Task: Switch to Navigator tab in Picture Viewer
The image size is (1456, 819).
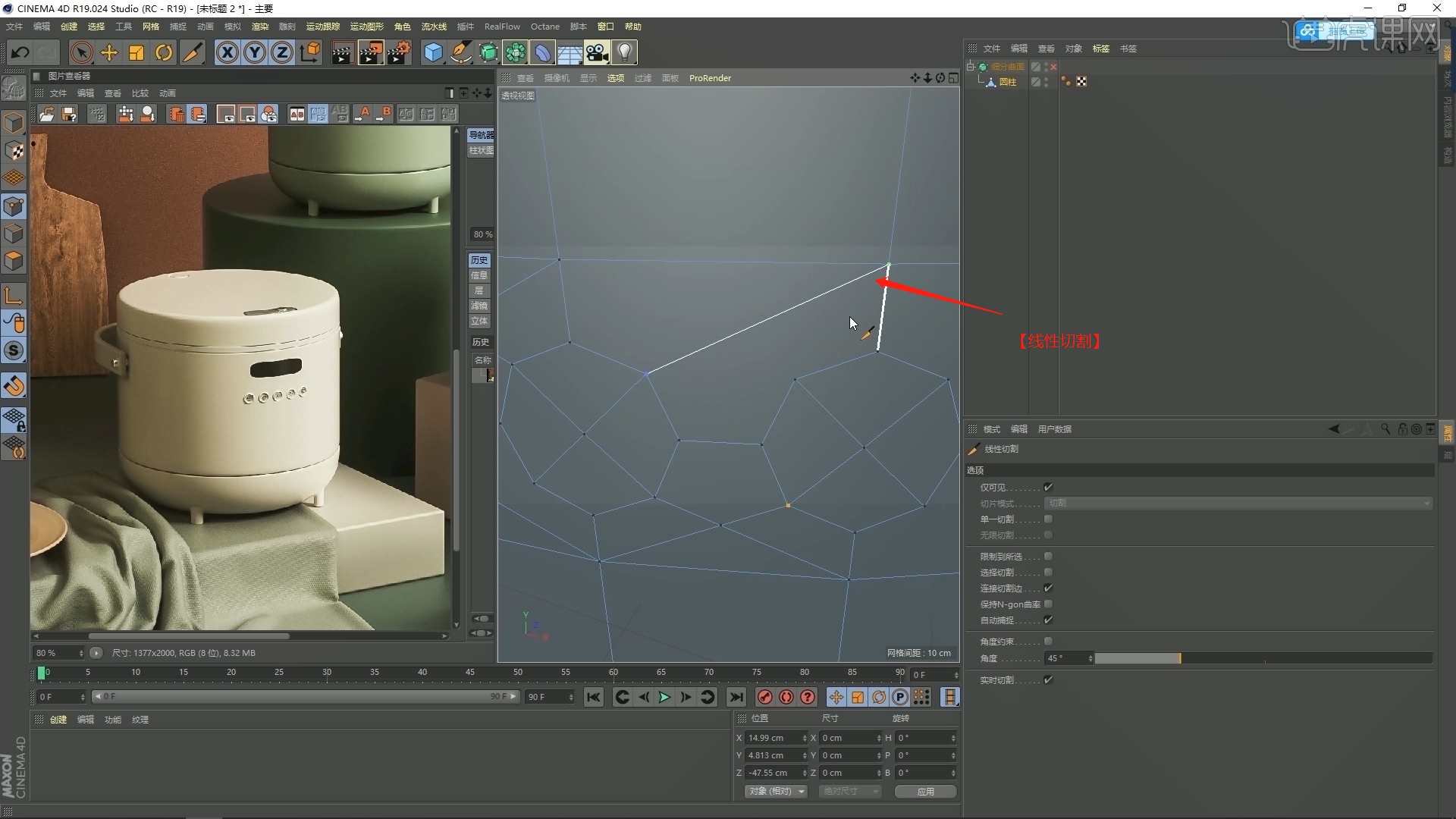Action: [x=481, y=135]
